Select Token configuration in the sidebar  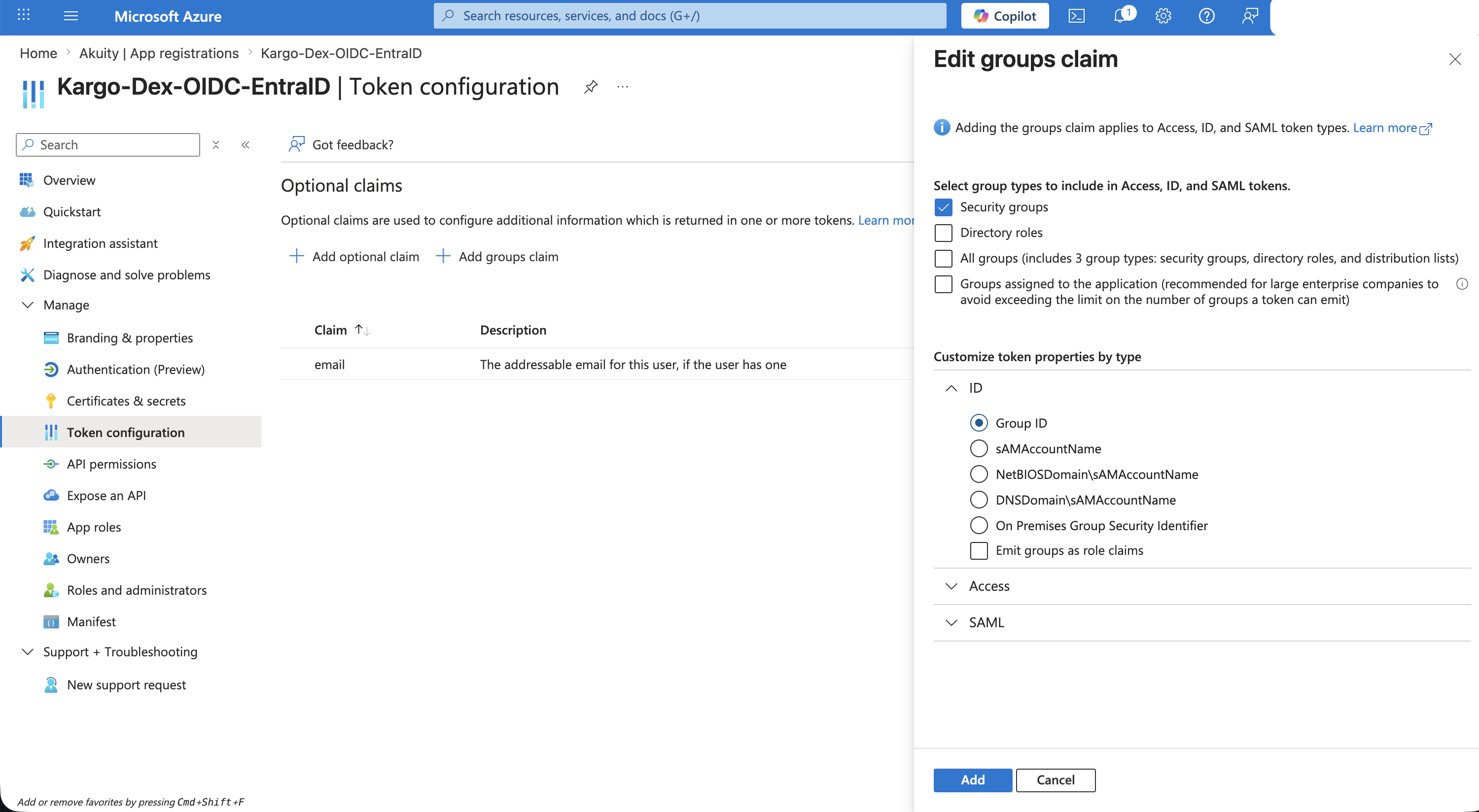[x=131, y=432]
